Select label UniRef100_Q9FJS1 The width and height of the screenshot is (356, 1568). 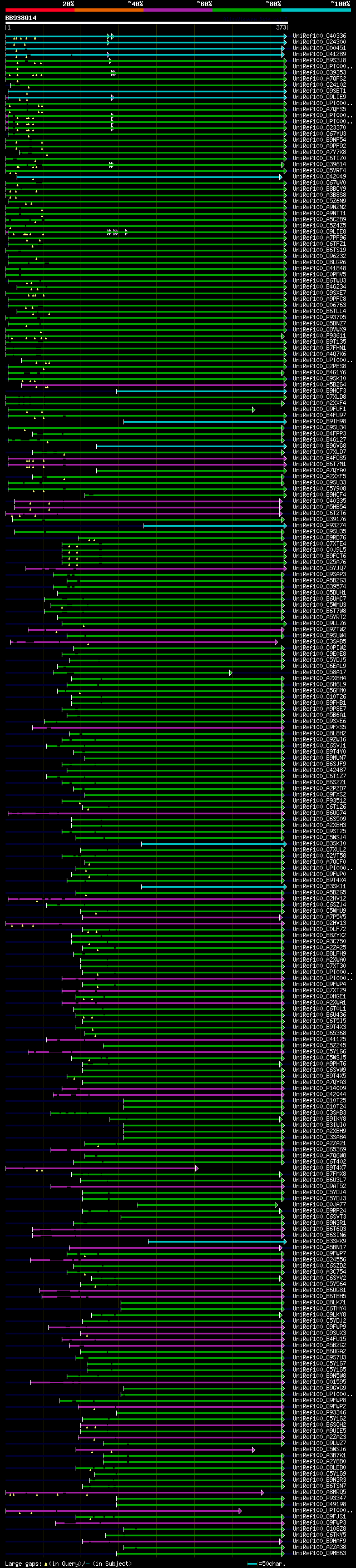[319, 1516]
